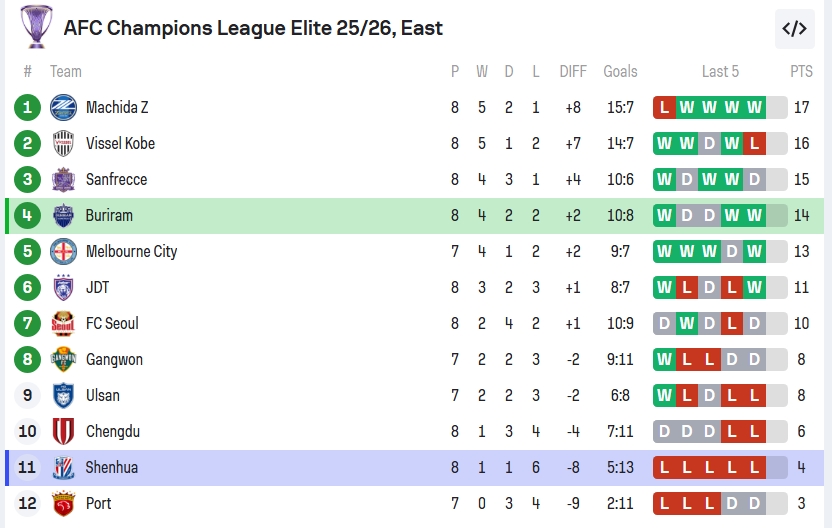This screenshot has height=528, width=832.
Task: Open the JDT team name link
Action: 97,287
